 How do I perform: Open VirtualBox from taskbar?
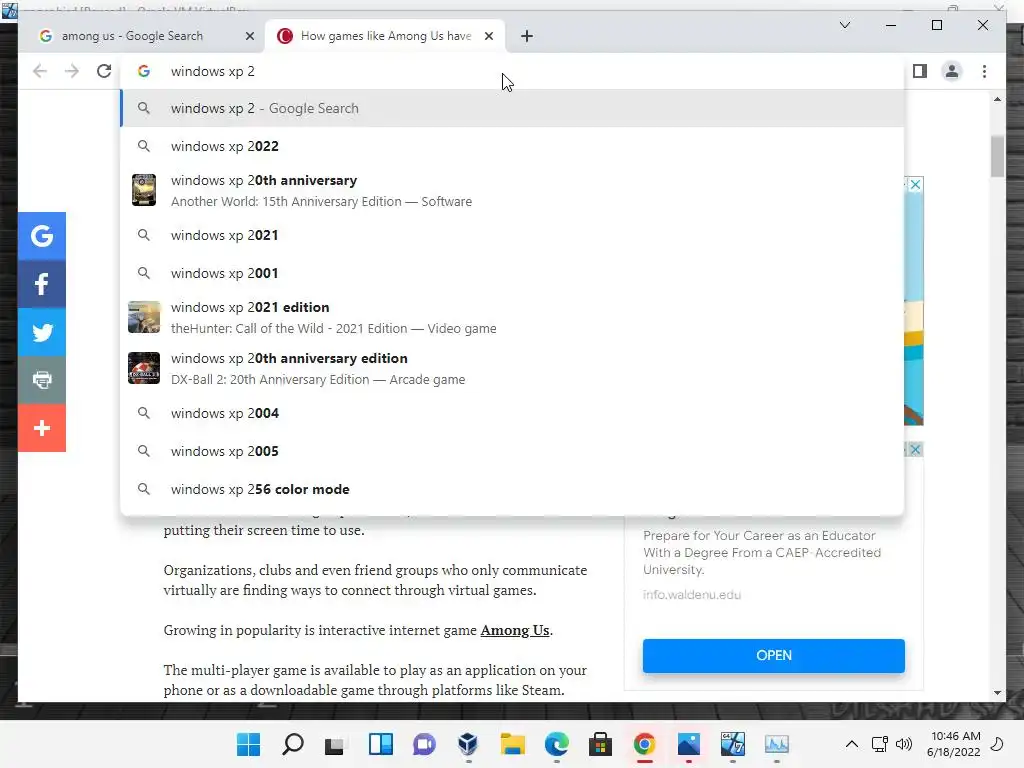tap(468, 744)
